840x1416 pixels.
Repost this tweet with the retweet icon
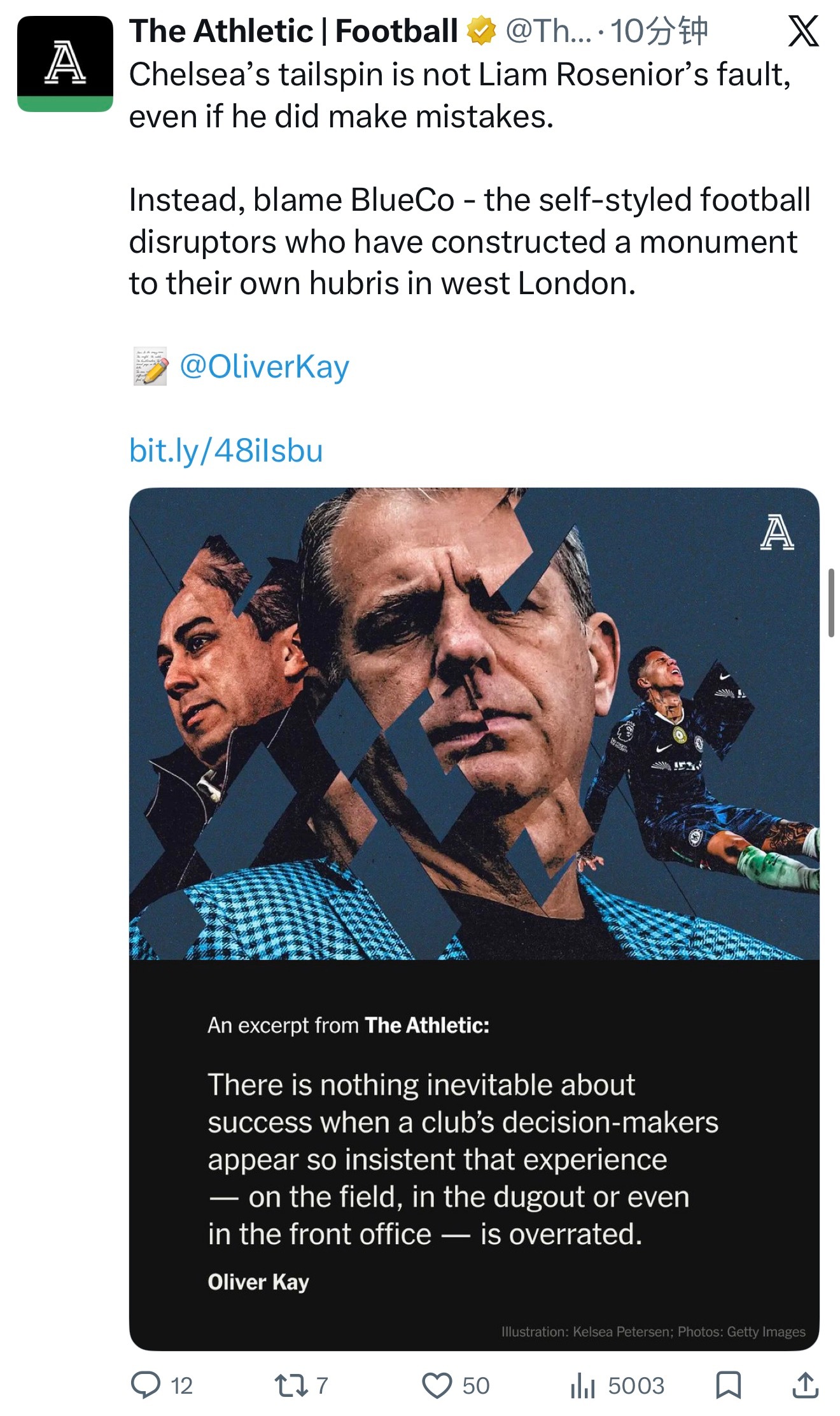[290, 1385]
